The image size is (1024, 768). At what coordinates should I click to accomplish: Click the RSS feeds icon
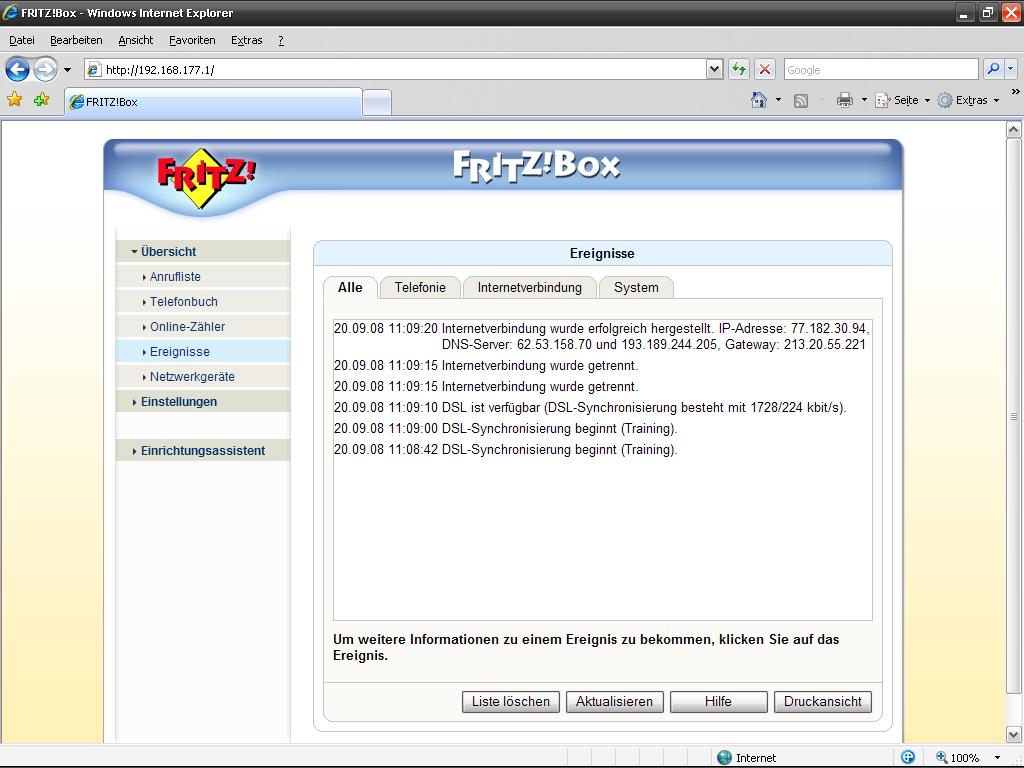[801, 101]
